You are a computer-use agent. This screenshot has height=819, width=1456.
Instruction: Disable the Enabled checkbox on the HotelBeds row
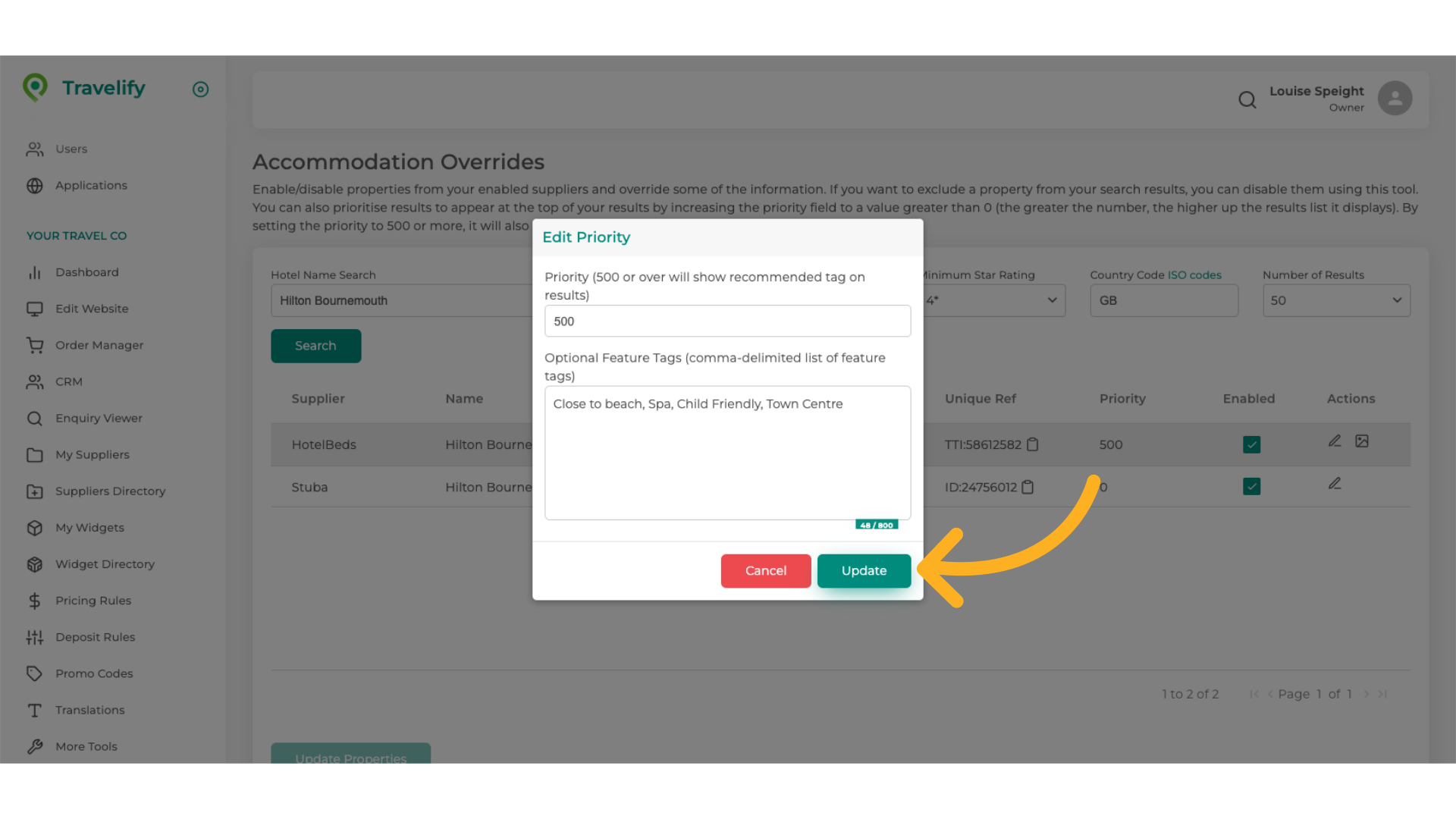[x=1251, y=444]
